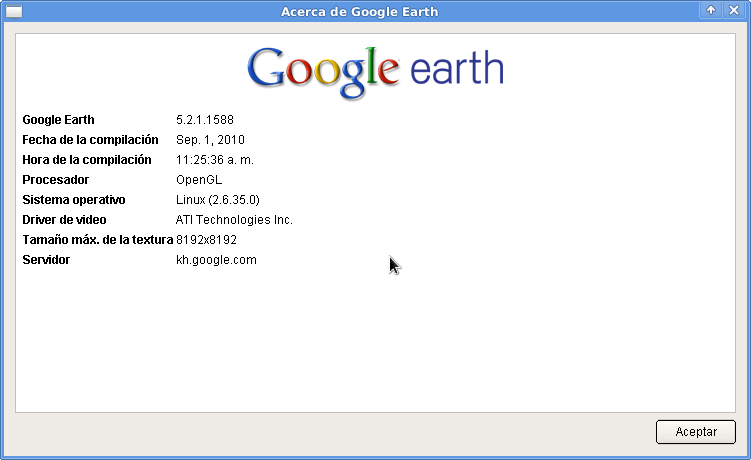Click the 'Google Earth' bold label
Image resolution: width=751 pixels, height=460 pixels.
(x=58, y=120)
